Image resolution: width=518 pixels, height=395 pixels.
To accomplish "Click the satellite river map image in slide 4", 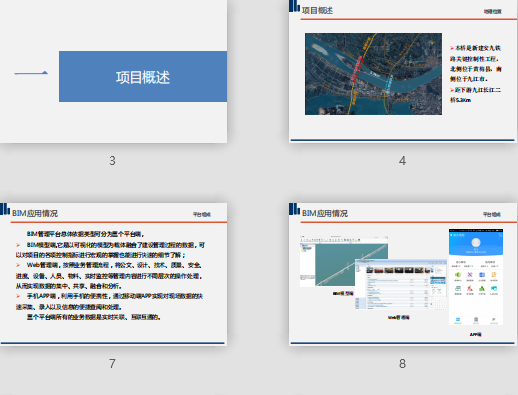I will pos(373,74).
